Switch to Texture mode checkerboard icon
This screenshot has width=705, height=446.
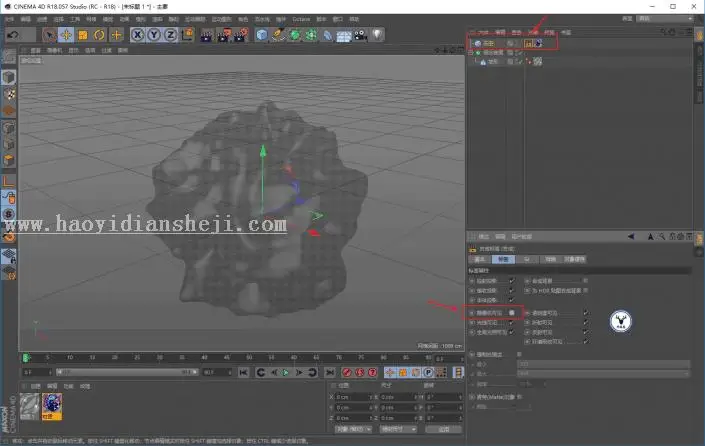click(x=9, y=94)
